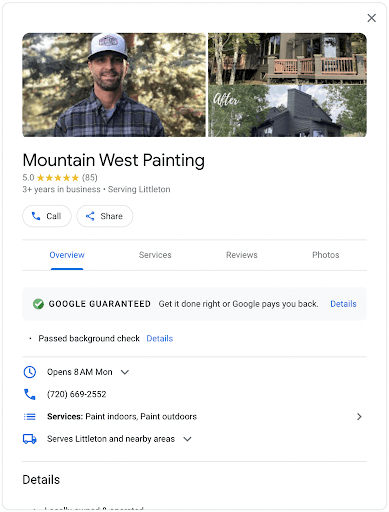
Task: Open the background check Details link
Action: pos(160,338)
